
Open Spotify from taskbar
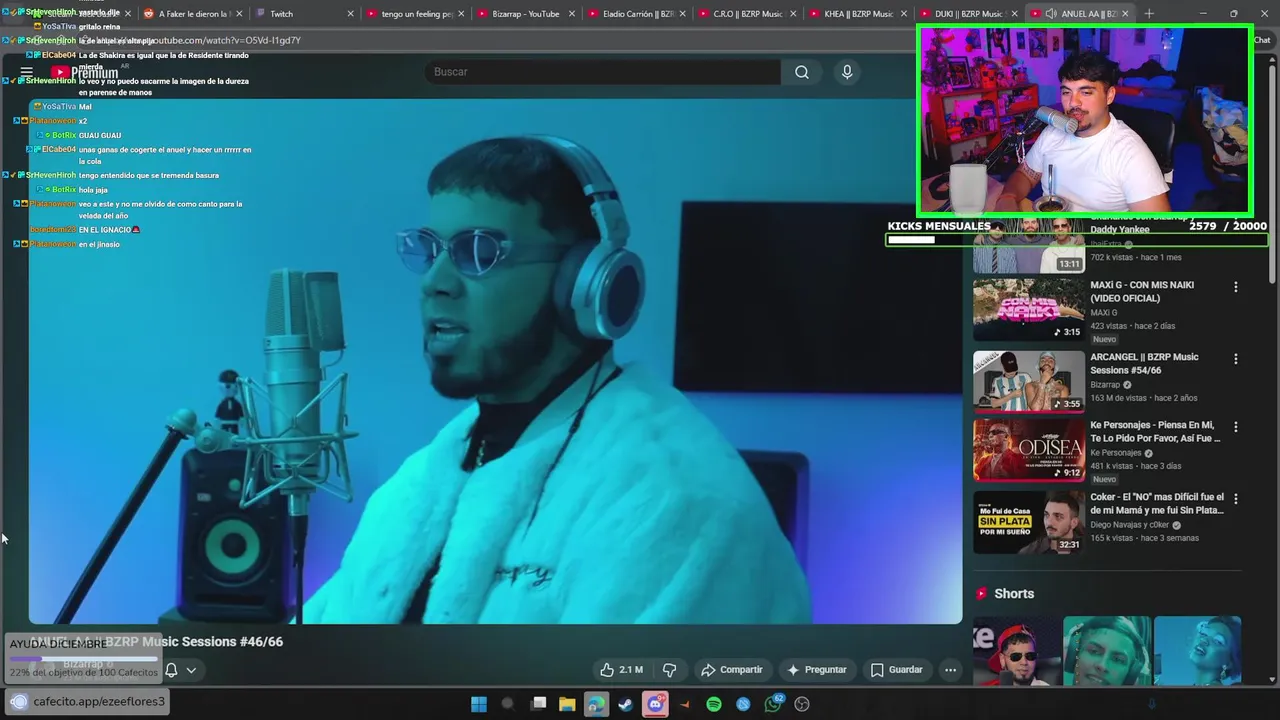coord(714,704)
